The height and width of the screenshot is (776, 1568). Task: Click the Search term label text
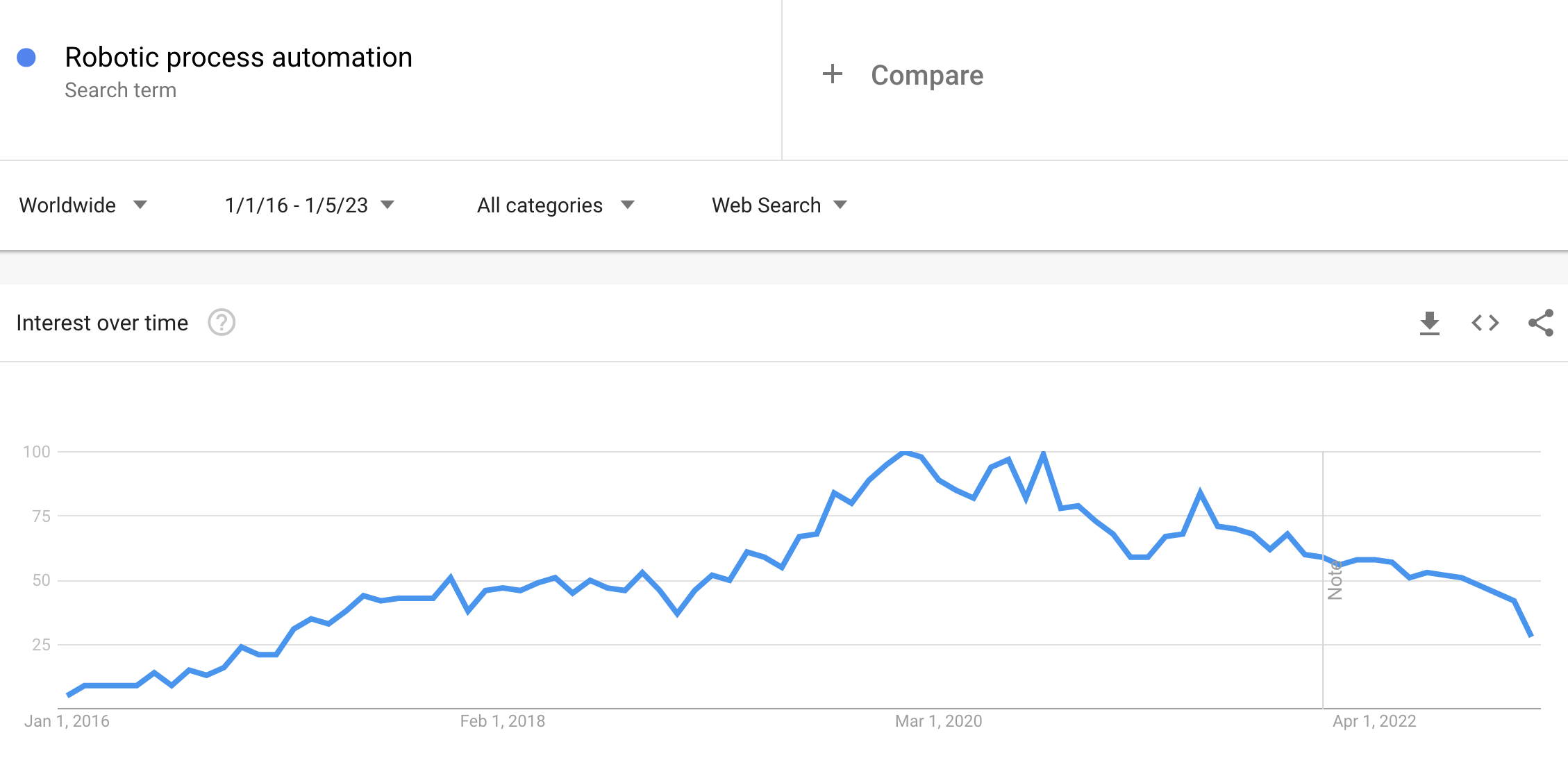coord(120,90)
